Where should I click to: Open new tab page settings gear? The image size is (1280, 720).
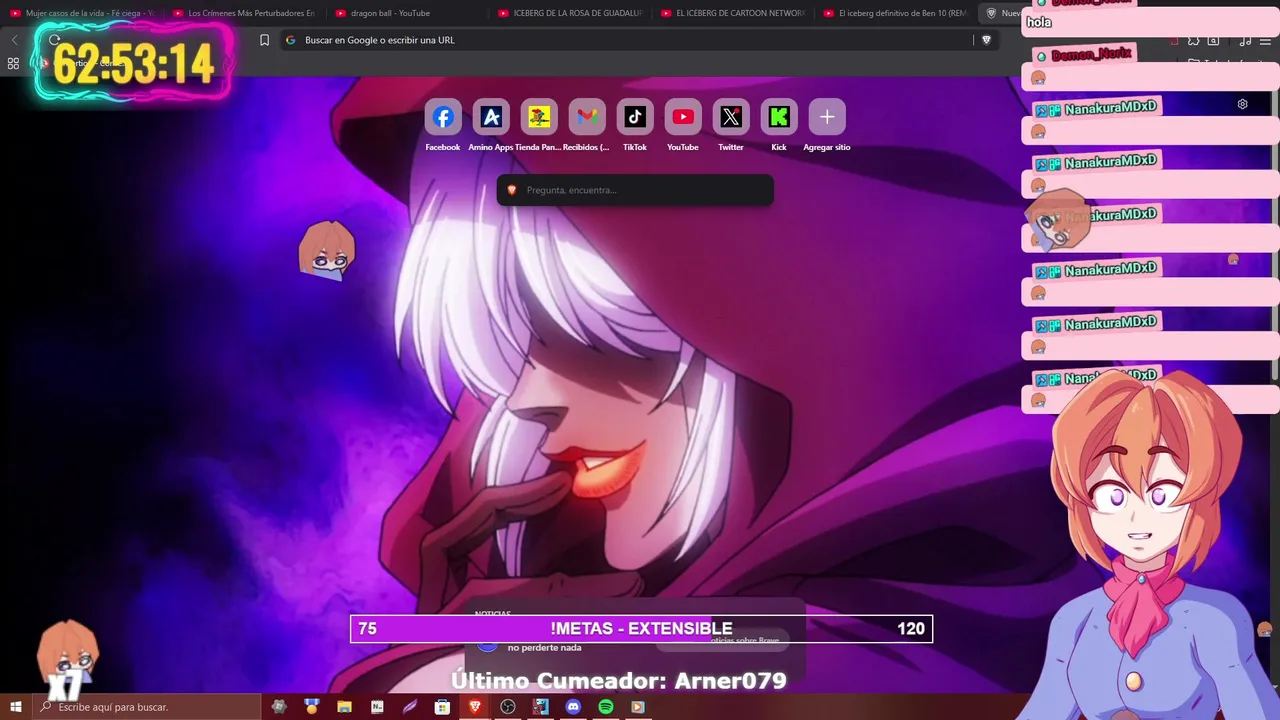point(1242,104)
